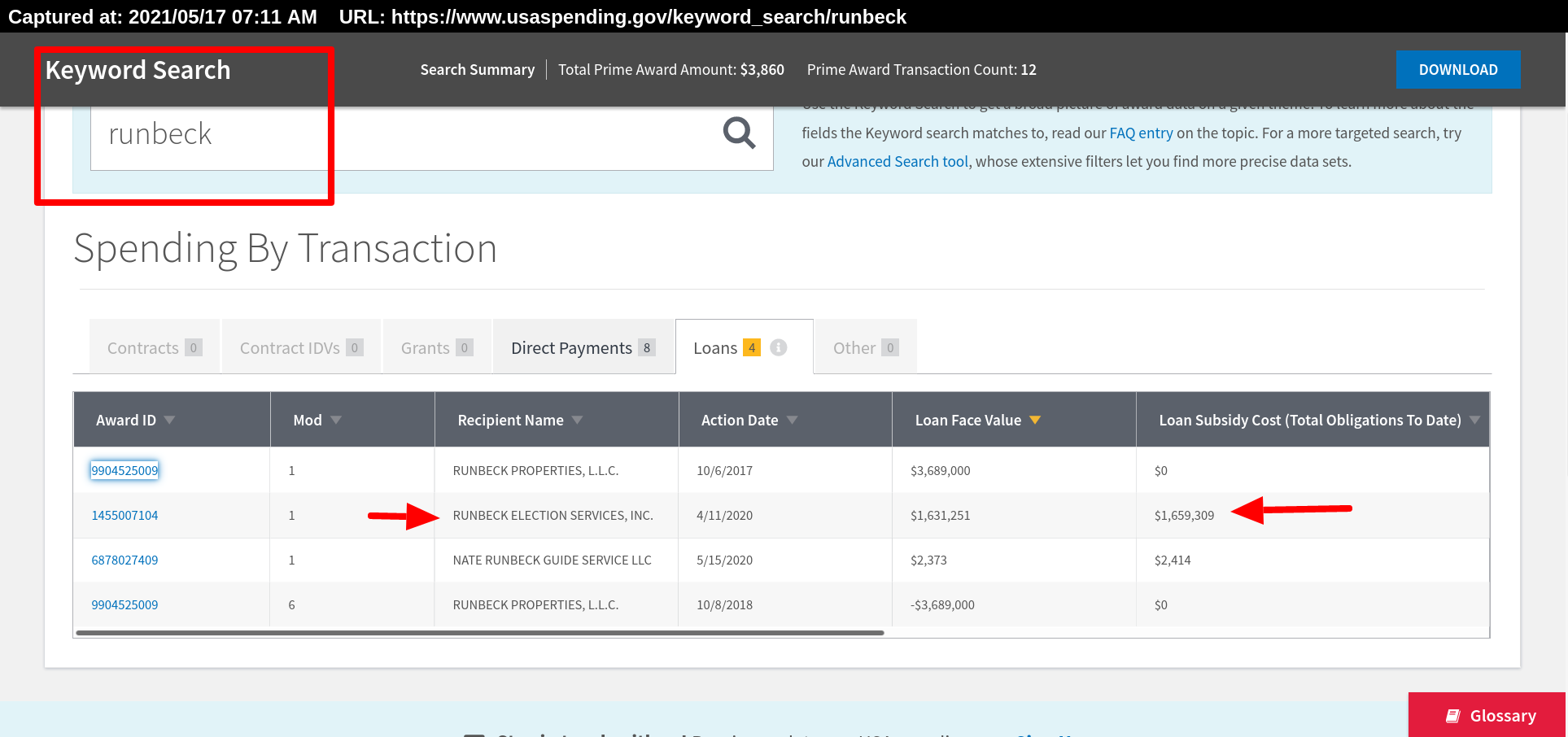Click the Search Summary label
The image size is (1568, 737).
tap(478, 70)
